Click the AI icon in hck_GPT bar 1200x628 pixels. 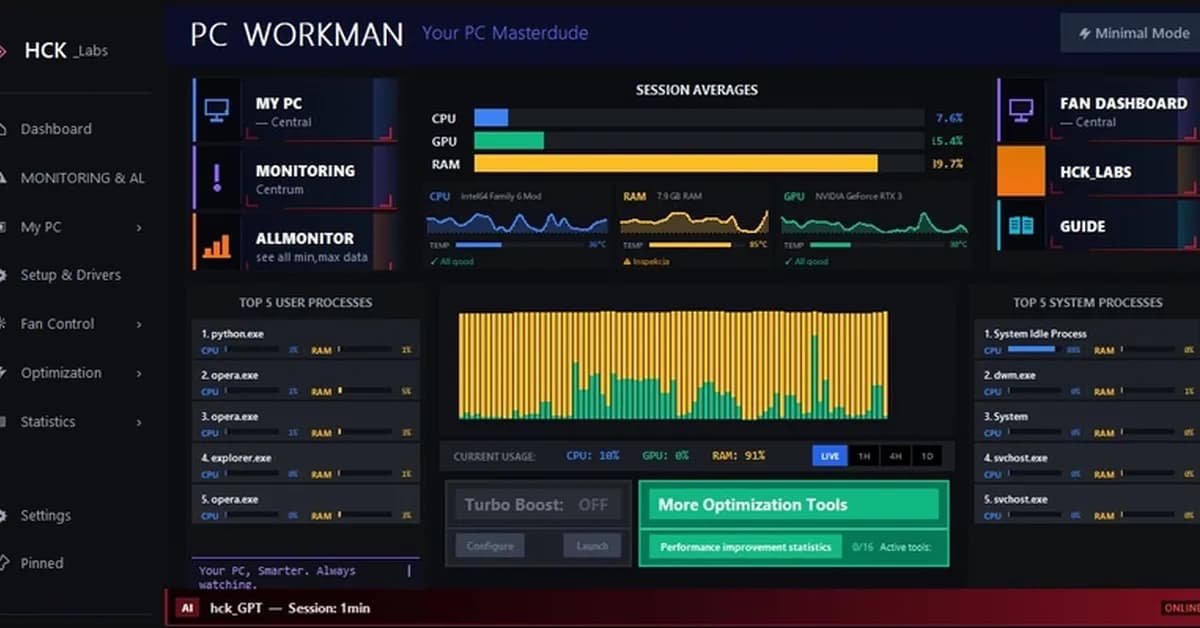click(186, 607)
